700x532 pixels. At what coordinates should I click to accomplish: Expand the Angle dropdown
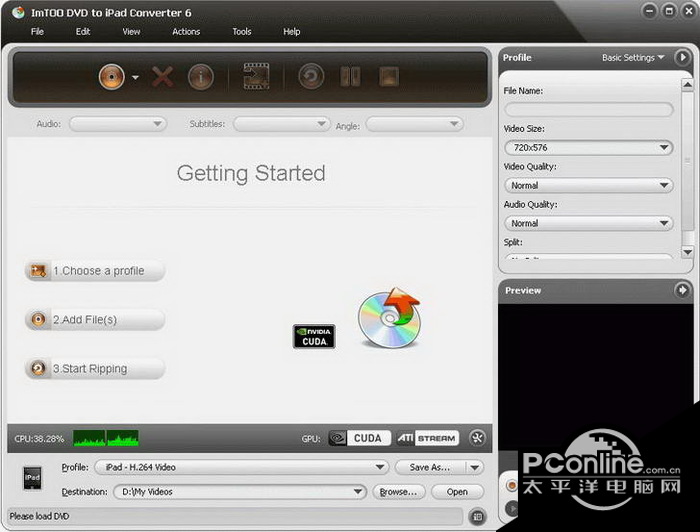tap(415, 125)
